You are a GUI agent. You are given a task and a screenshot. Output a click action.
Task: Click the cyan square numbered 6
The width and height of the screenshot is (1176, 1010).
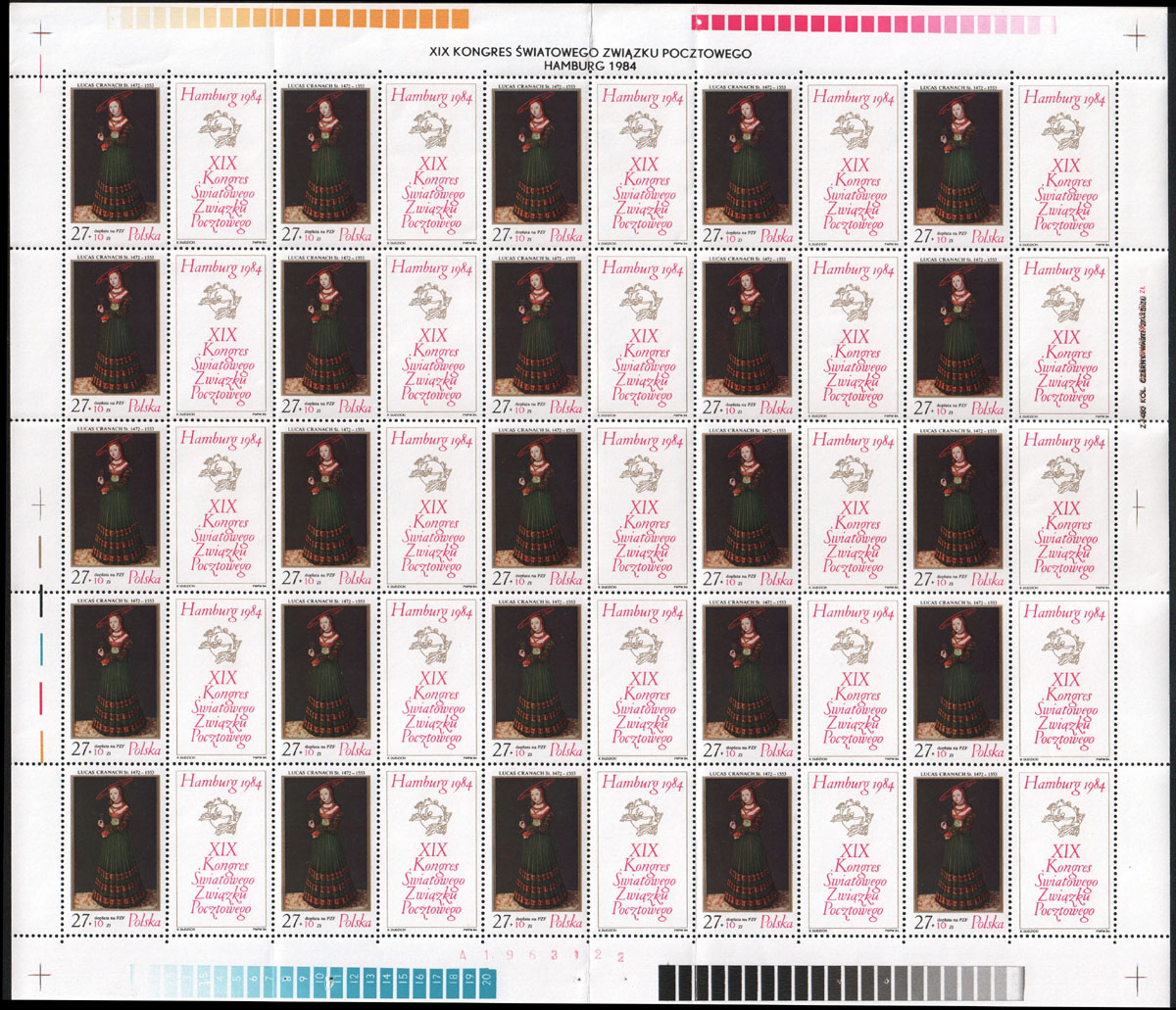click(x=253, y=983)
